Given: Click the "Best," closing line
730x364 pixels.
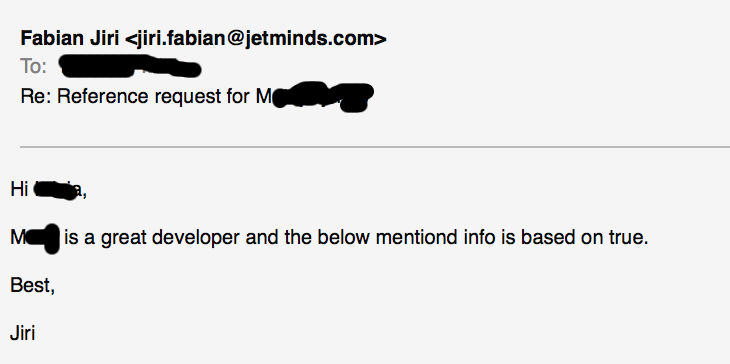Looking at the screenshot, I should click(33, 285).
